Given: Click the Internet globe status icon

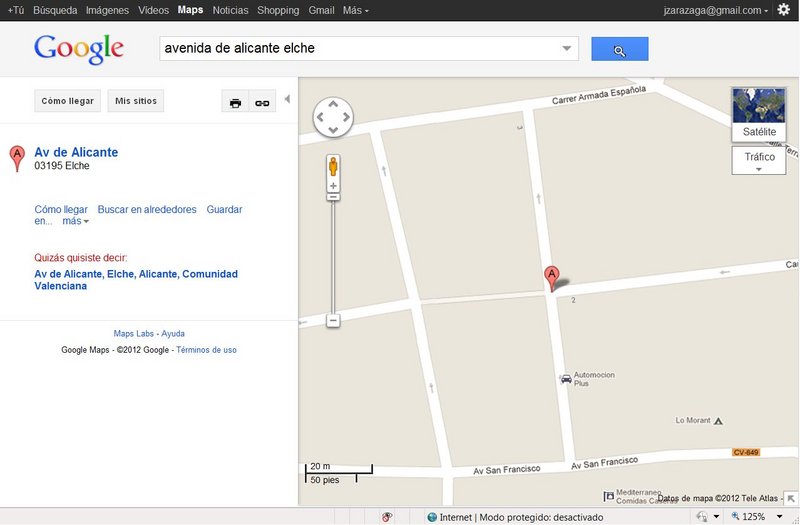Looking at the screenshot, I should [432, 517].
